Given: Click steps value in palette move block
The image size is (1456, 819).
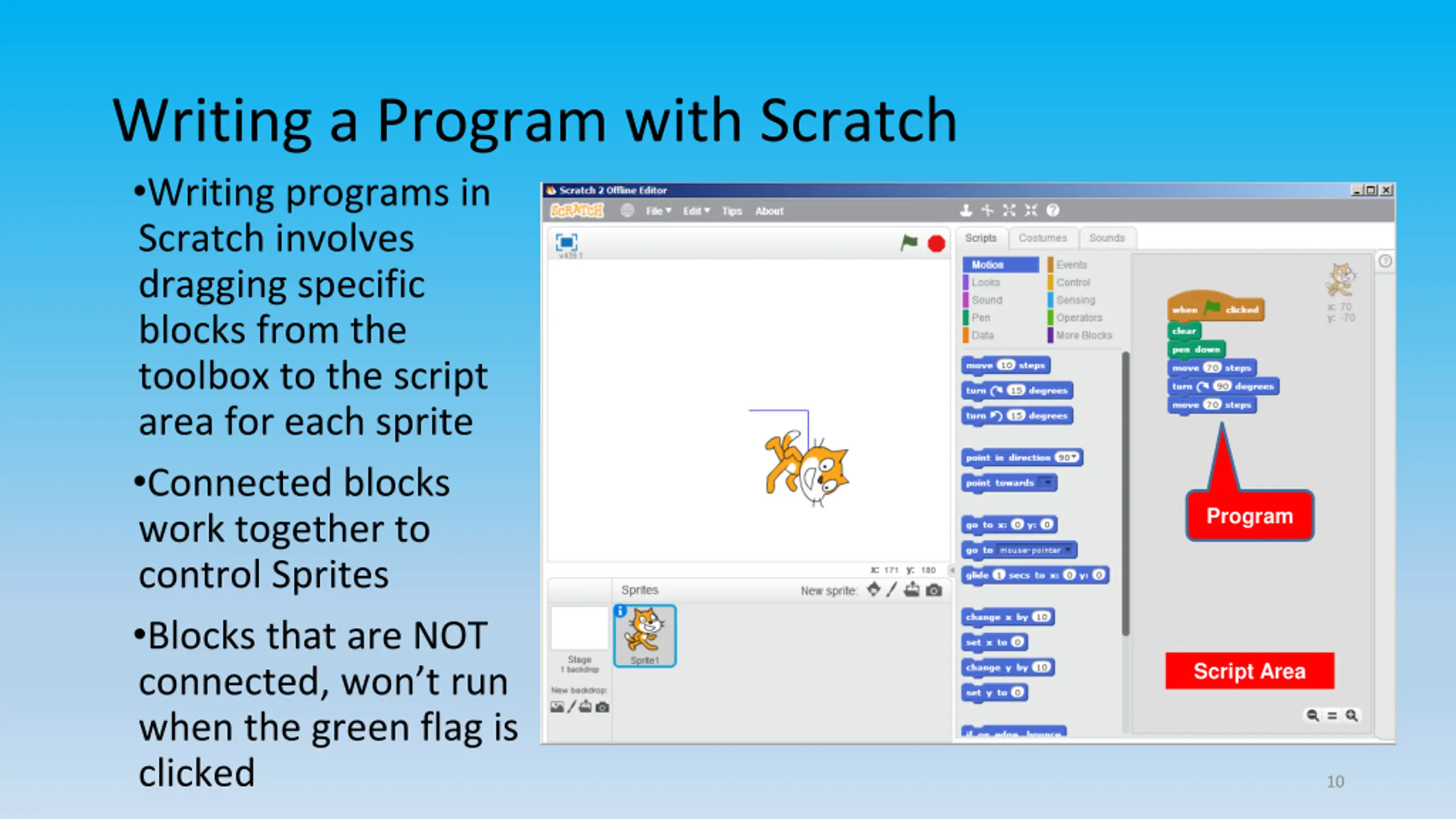Looking at the screenshot, I should point(1006,365).
